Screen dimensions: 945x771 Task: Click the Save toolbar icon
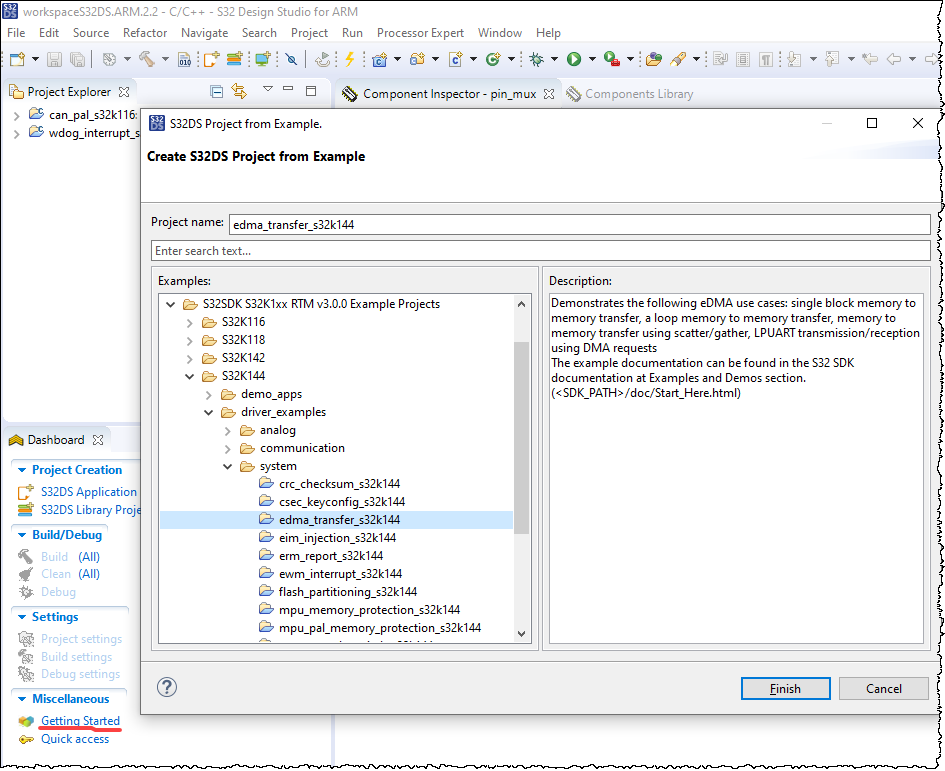tap(53, 59)
